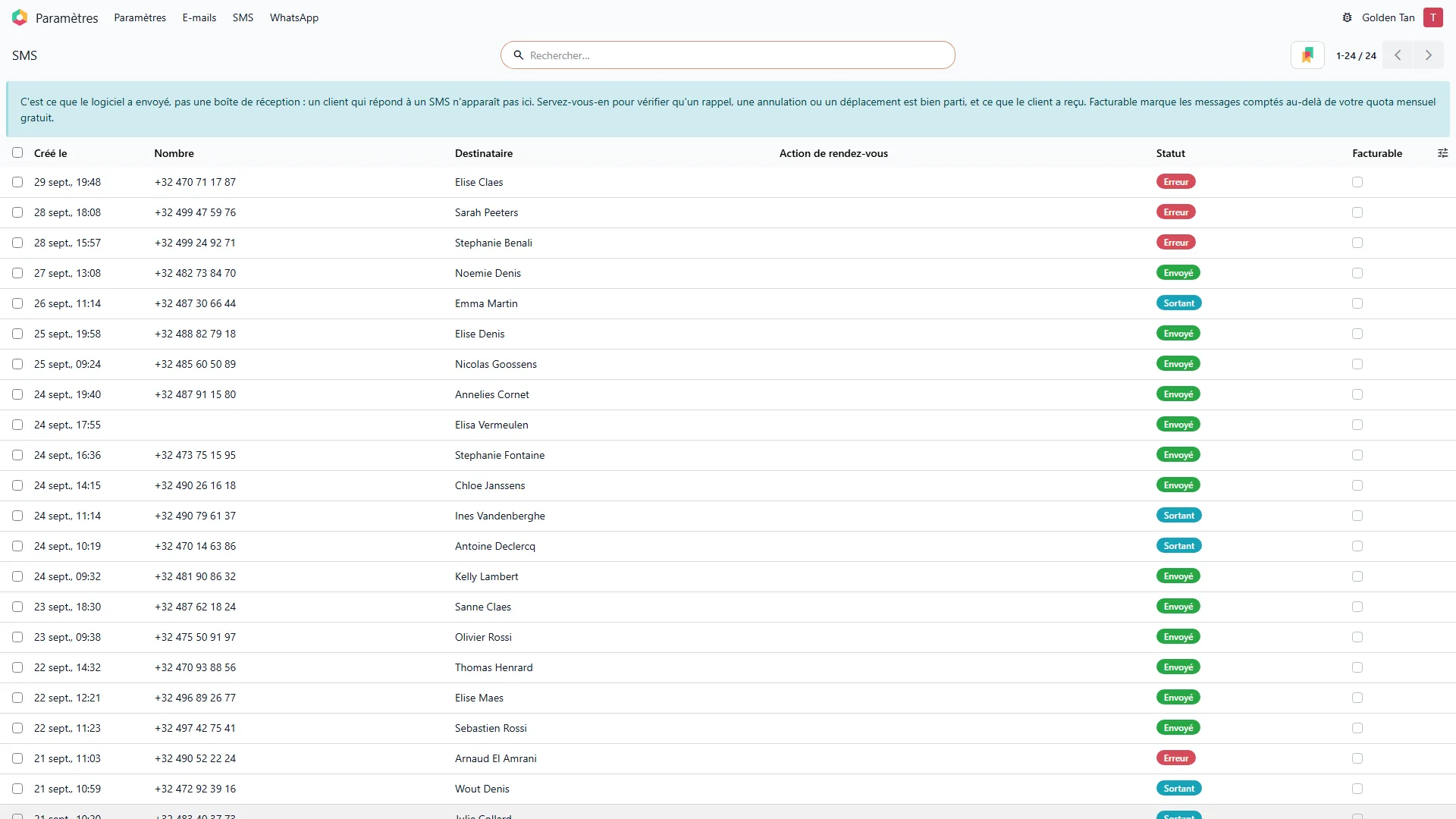Go to the previous page arrow
1456x819 pixels.
[1398, 55]
